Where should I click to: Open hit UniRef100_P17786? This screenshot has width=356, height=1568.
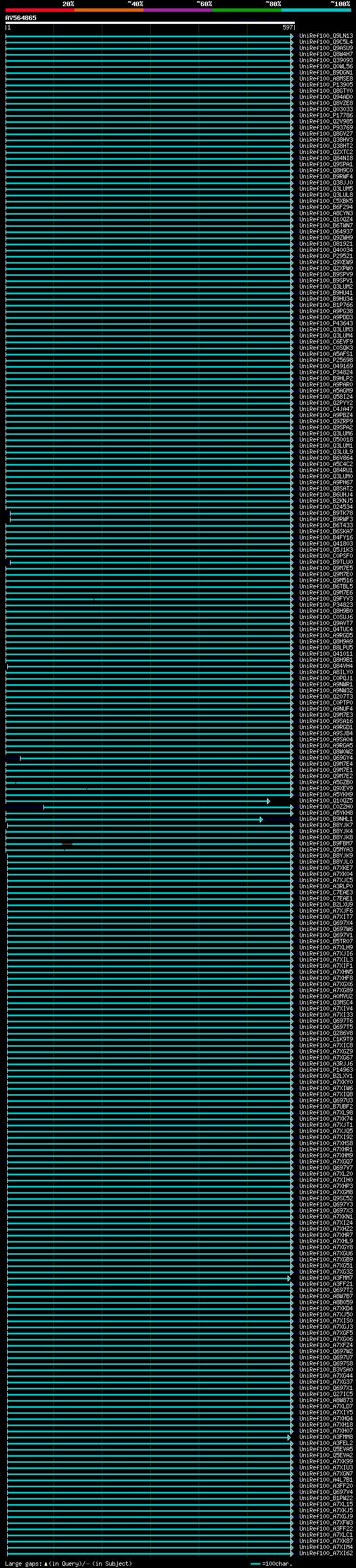click(x=325, y=116)
